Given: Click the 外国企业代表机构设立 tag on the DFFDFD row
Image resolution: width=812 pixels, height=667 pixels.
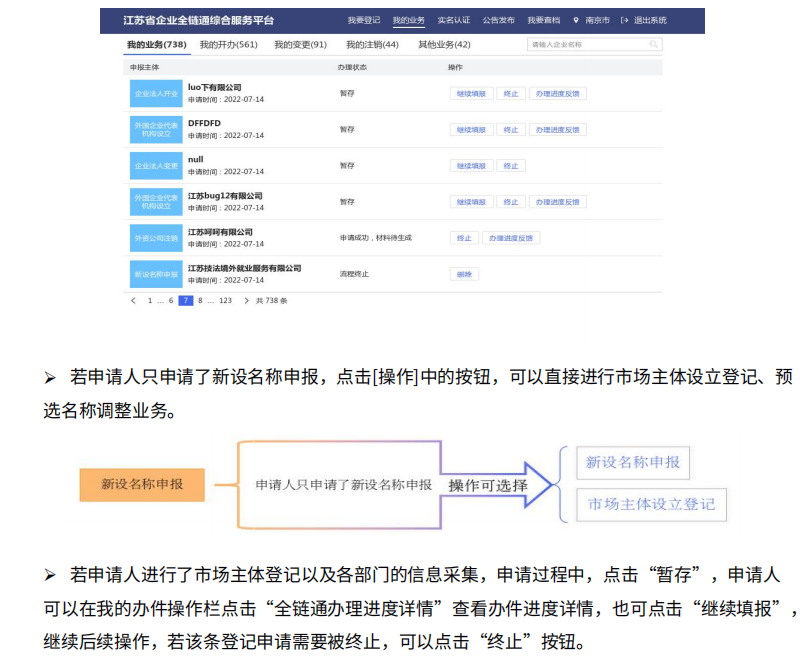Looking at the screenshot, I should pos(156,129).
